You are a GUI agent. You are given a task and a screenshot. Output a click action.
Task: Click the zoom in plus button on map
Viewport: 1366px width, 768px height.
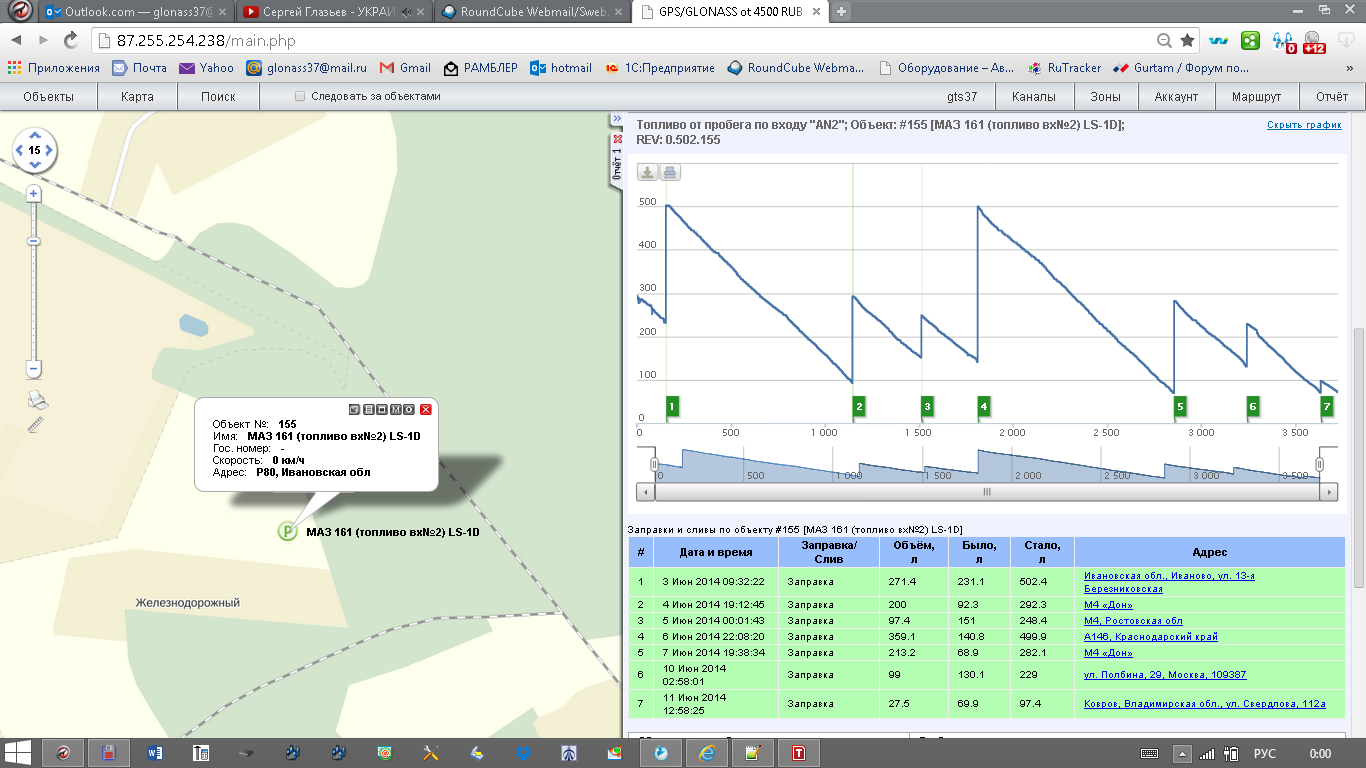pyautogui.click(x=34, y=193)
